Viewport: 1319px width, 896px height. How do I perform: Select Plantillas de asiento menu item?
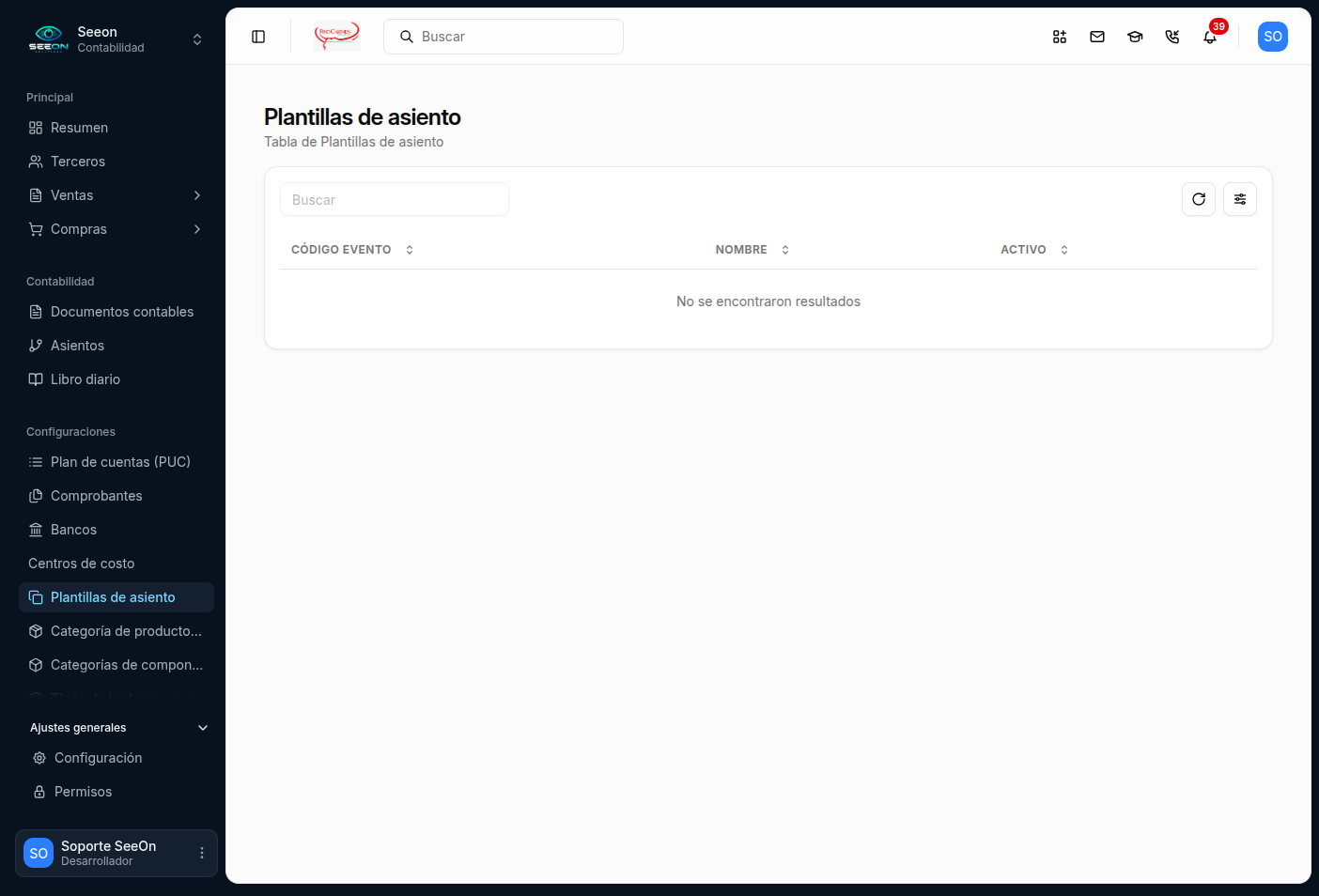pos(116,597)
